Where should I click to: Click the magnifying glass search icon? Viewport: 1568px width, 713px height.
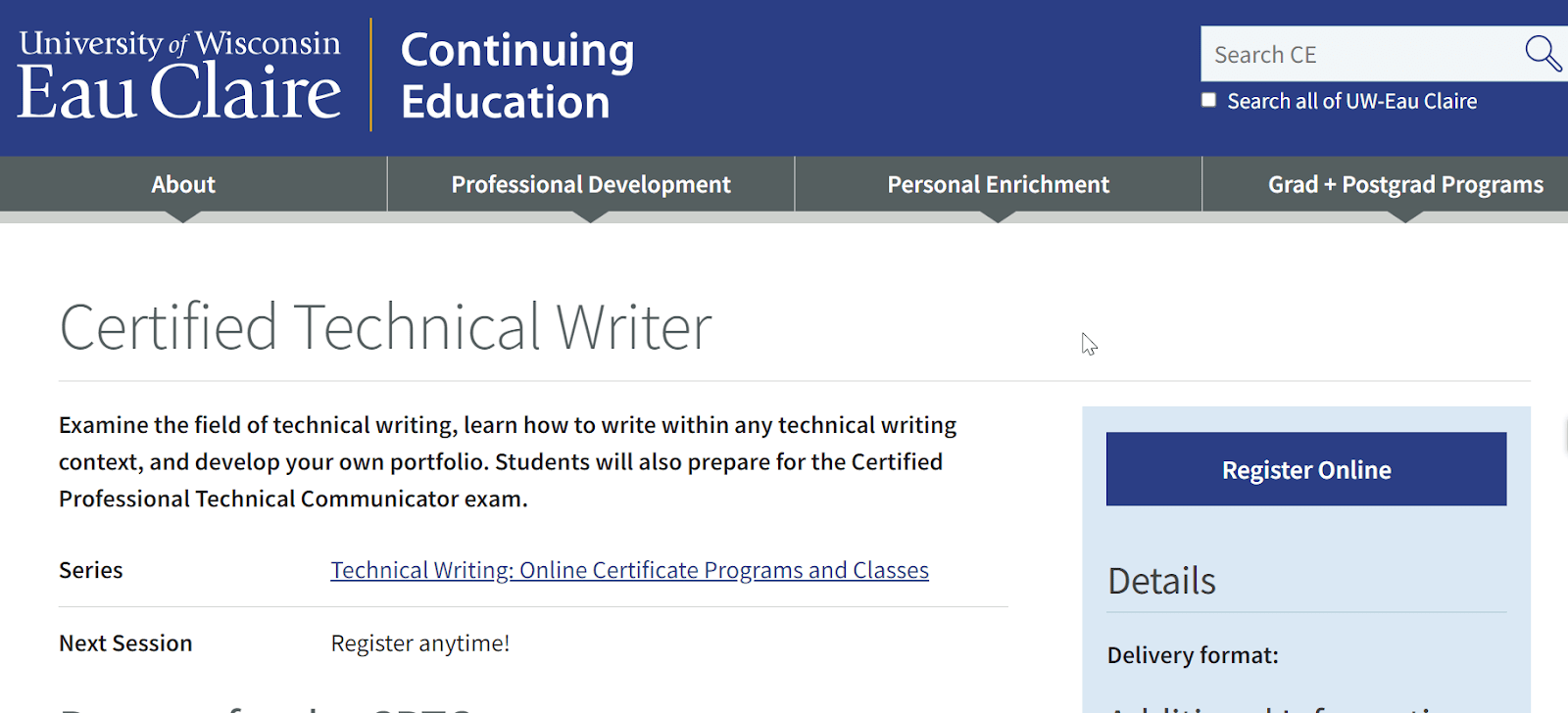[1543, 54]
